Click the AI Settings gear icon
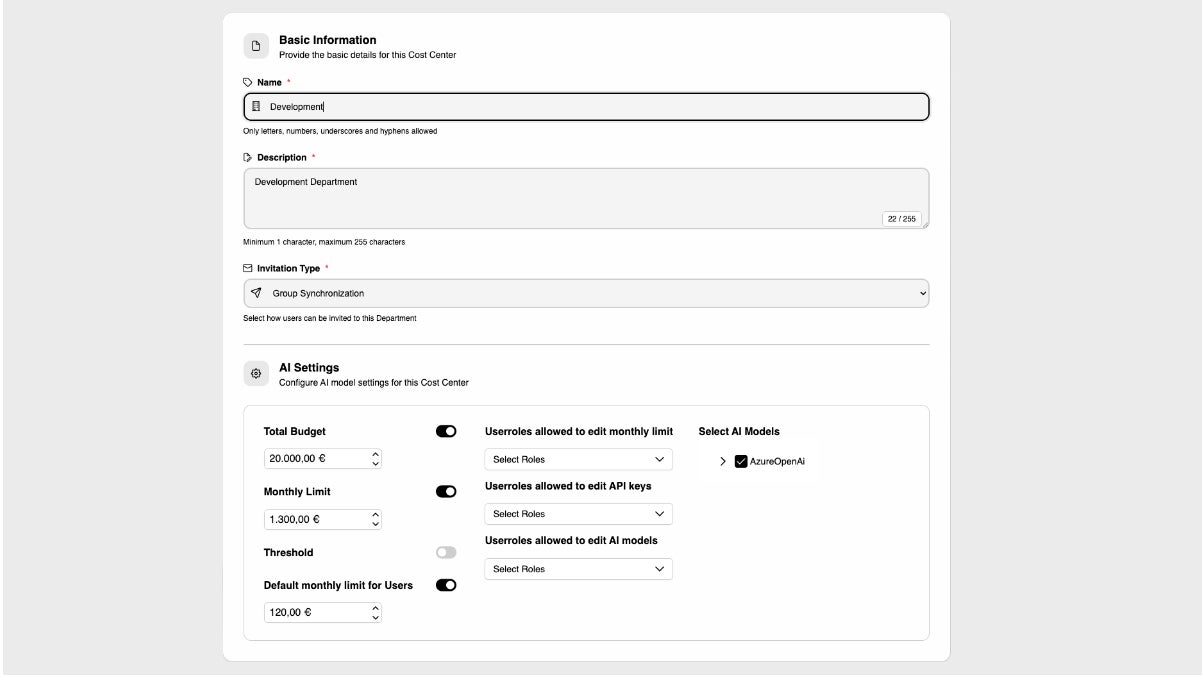This screenshot has width=1202, height=678. [x=256, y=373]
